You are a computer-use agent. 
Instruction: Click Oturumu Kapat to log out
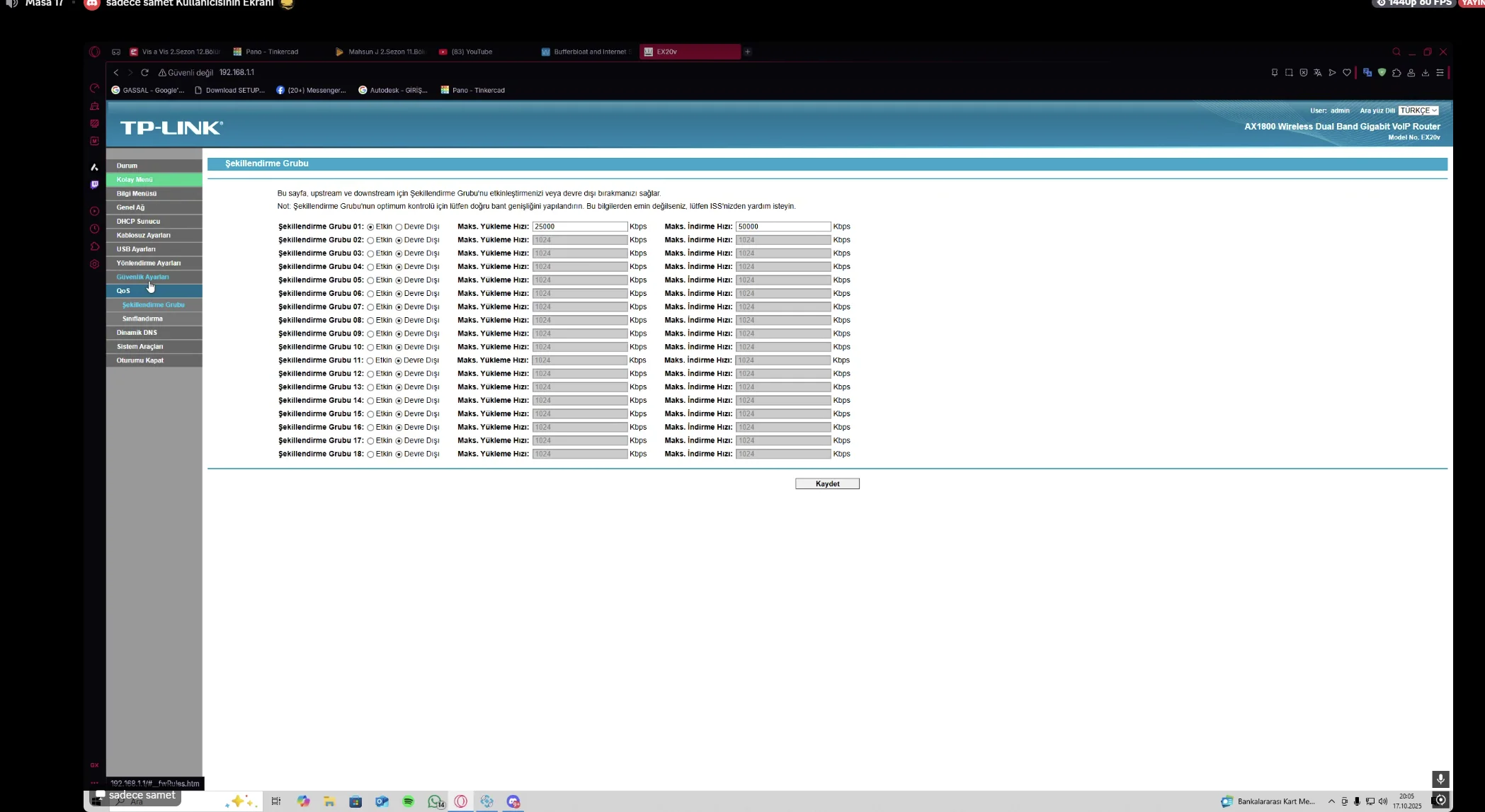coord(140,360)
